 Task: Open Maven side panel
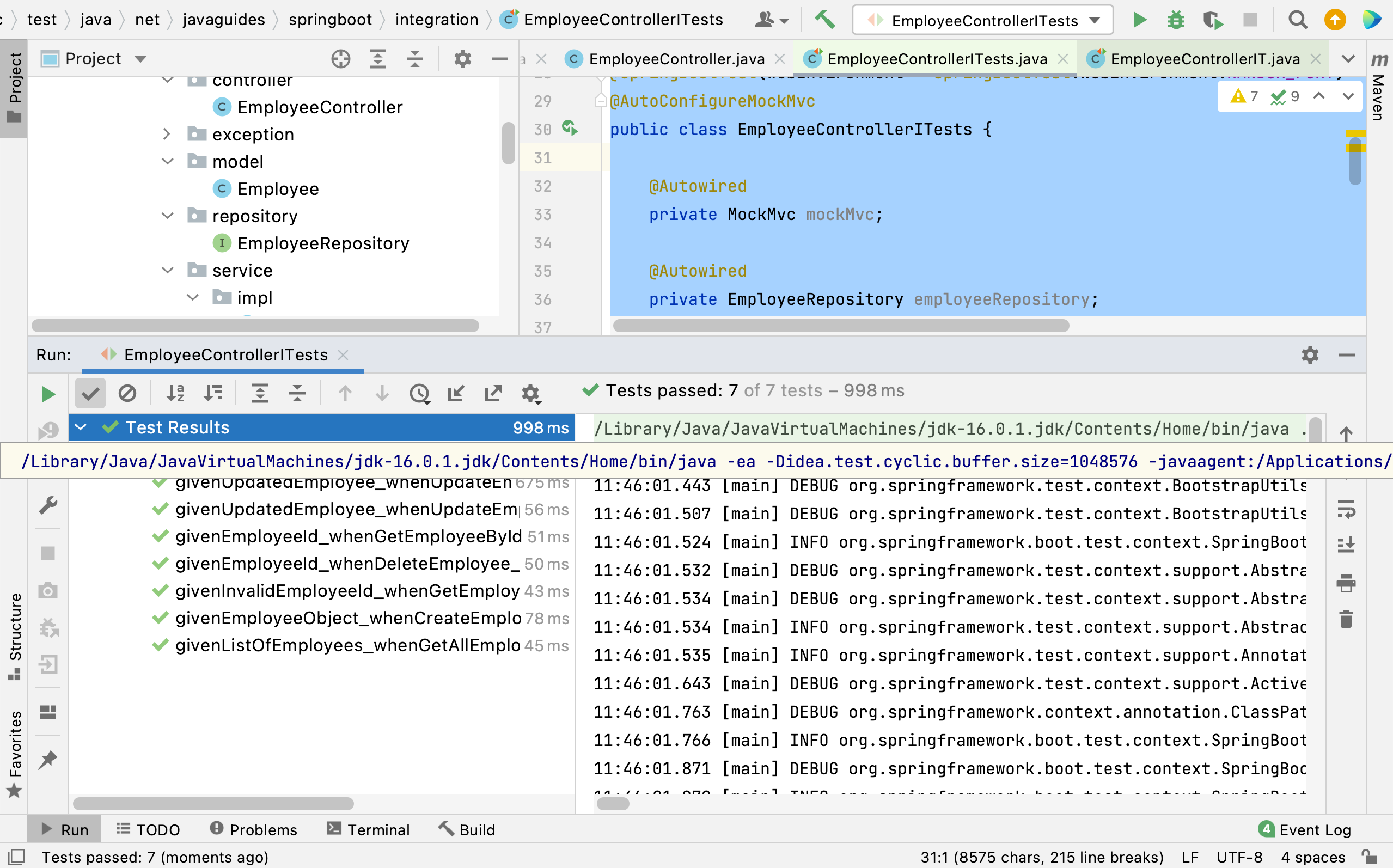point(1379,87)
